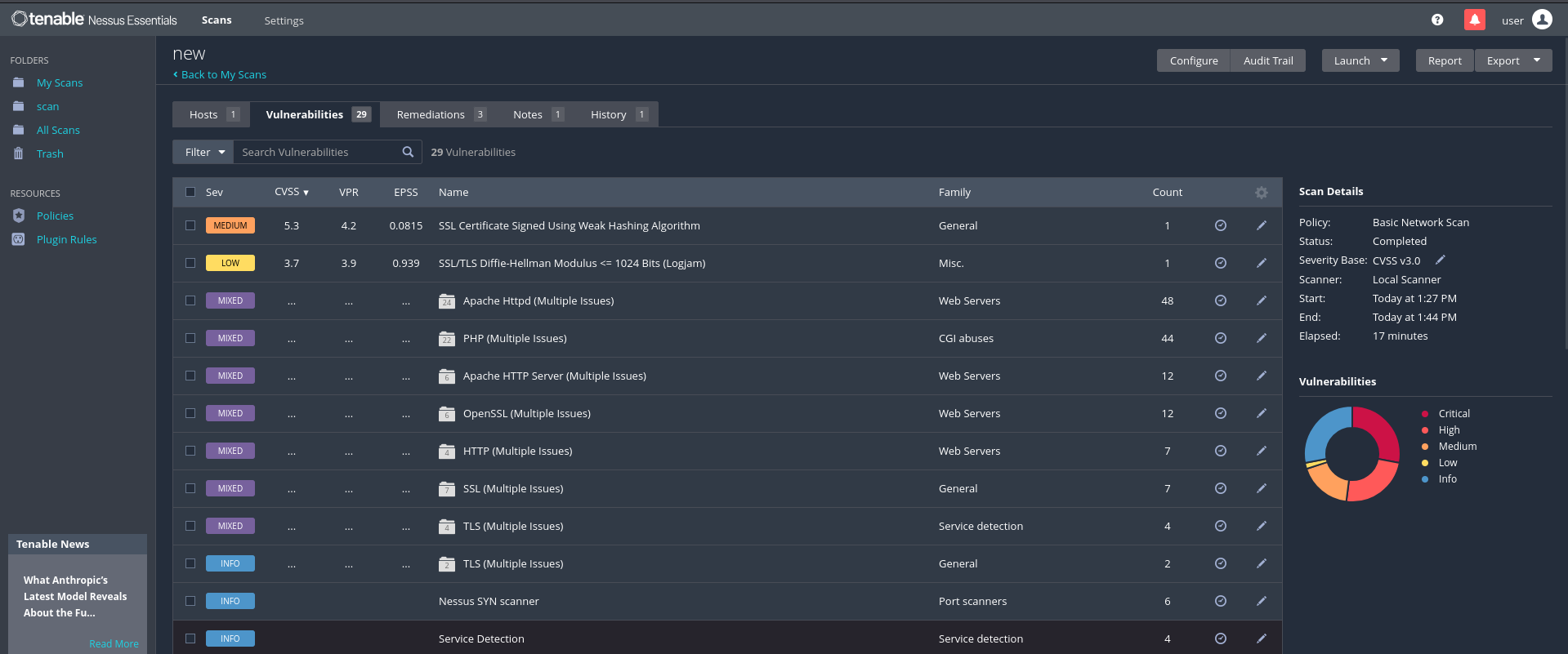Image resolution: width=1568 pixels, height=654 pixels.
Task: Click the Apache Httpd group folder icon
Action: 447,300
